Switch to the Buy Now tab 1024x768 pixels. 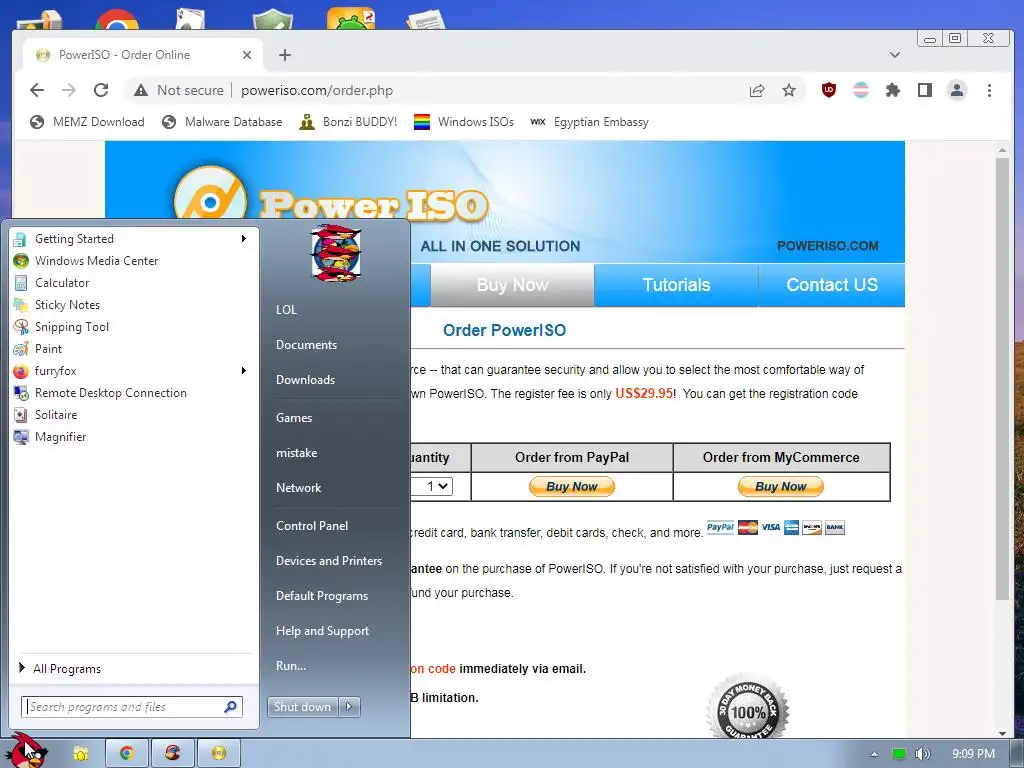click(512, 285)
